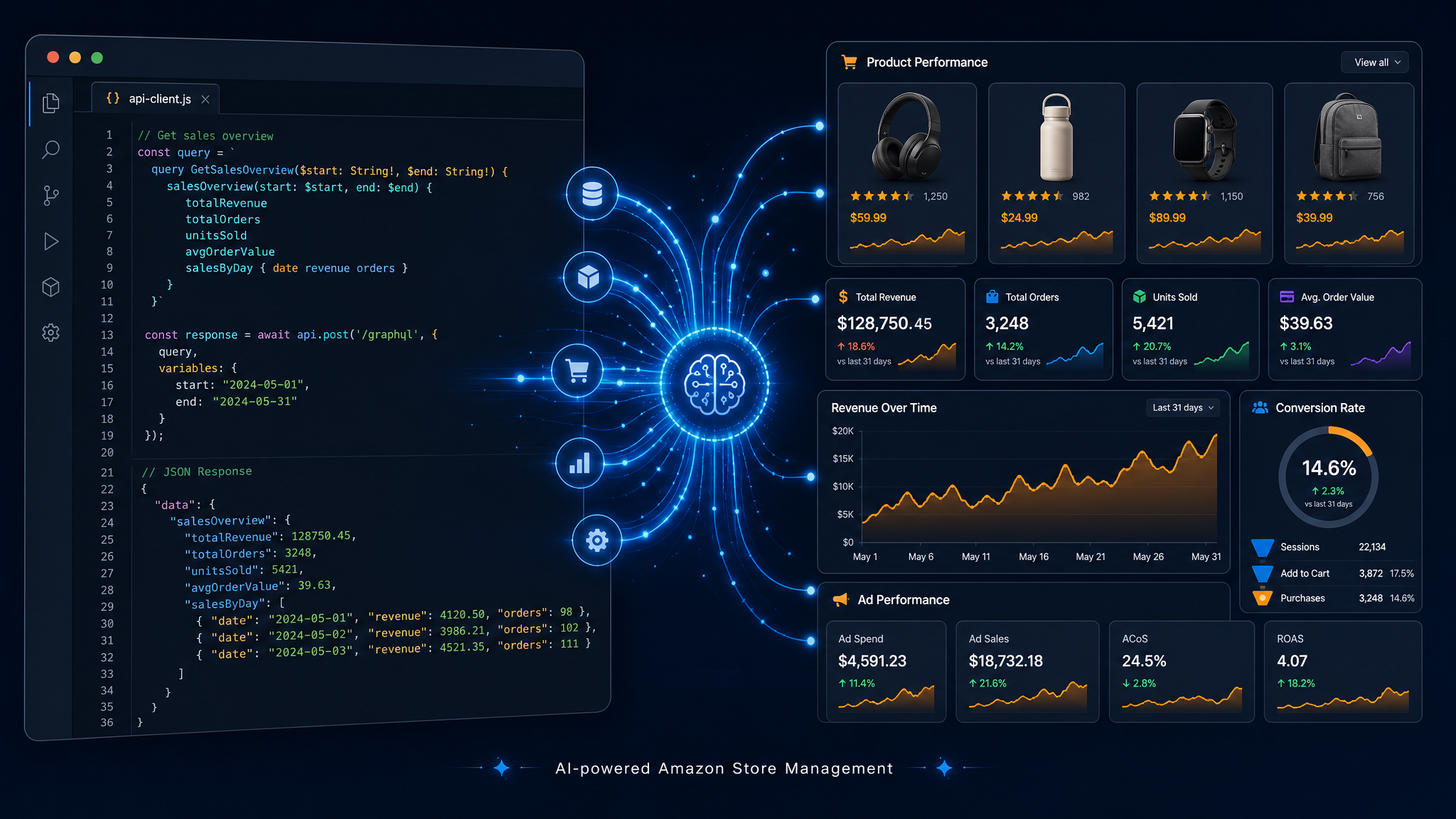Viewport: 1456px width, 819px height.
Task: Click the Purchases 14.6% rate
Action: point(1402,598)
